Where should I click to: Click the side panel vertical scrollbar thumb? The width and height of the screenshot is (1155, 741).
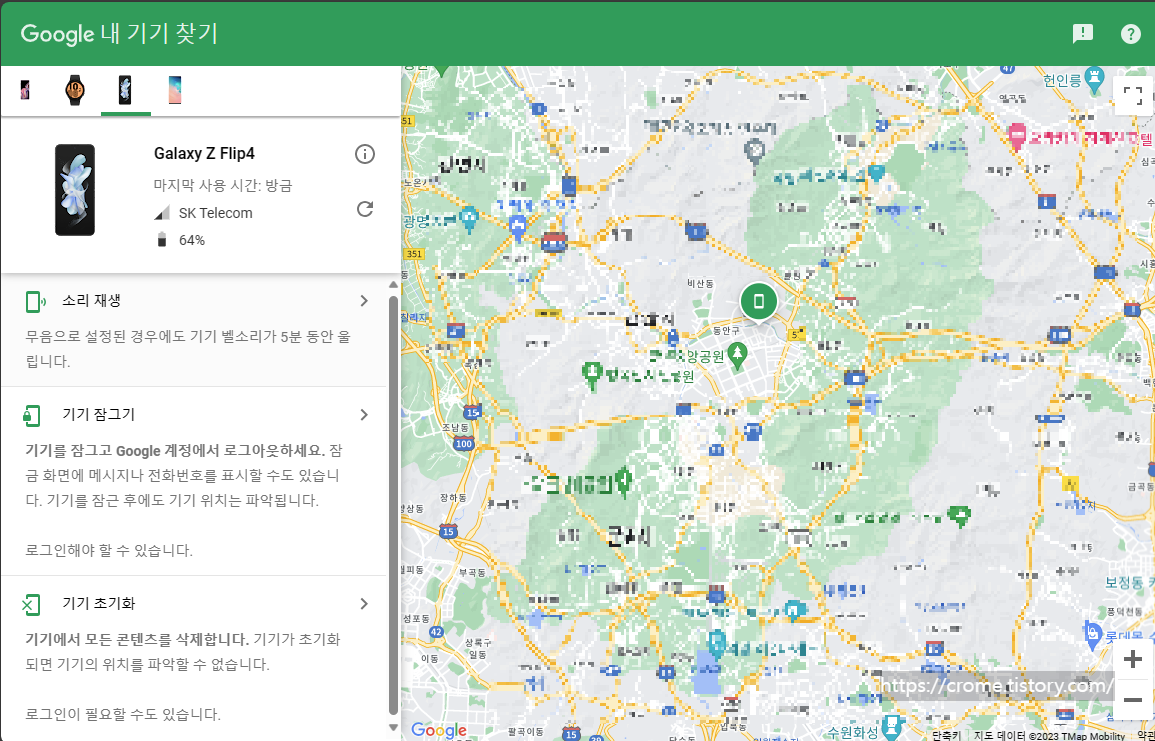(393, 505)
